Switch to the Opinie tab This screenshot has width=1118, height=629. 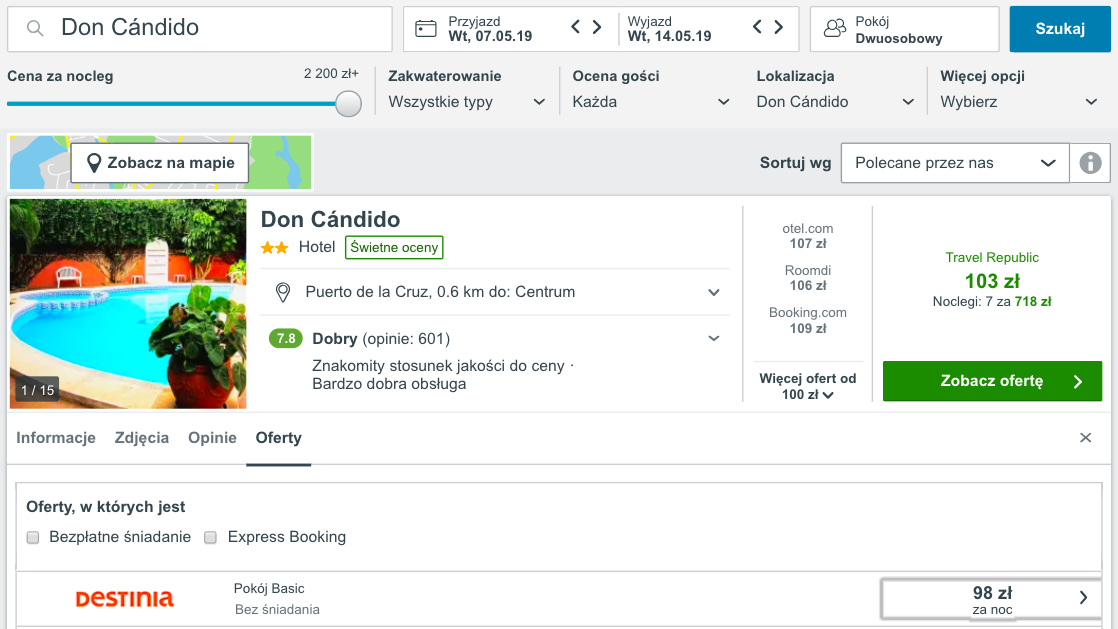(x=212, y=438)
